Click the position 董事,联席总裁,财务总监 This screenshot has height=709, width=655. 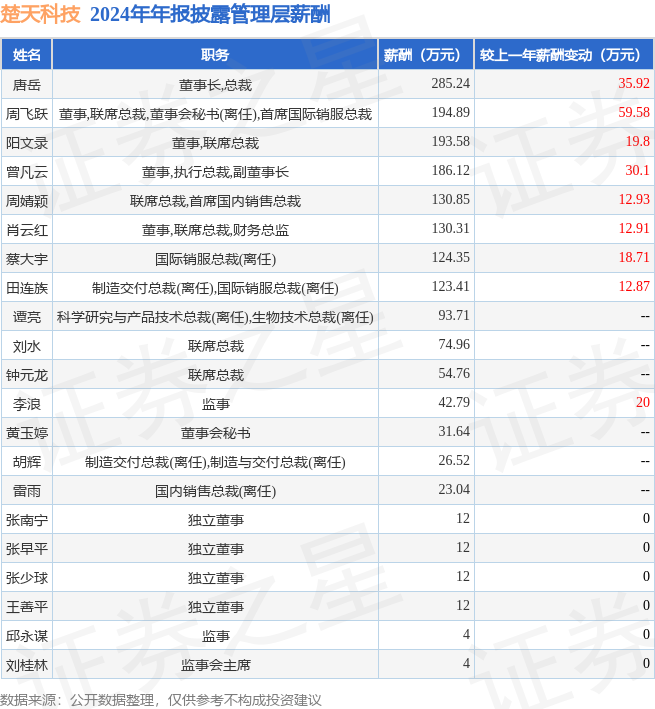tap(215, 230)
